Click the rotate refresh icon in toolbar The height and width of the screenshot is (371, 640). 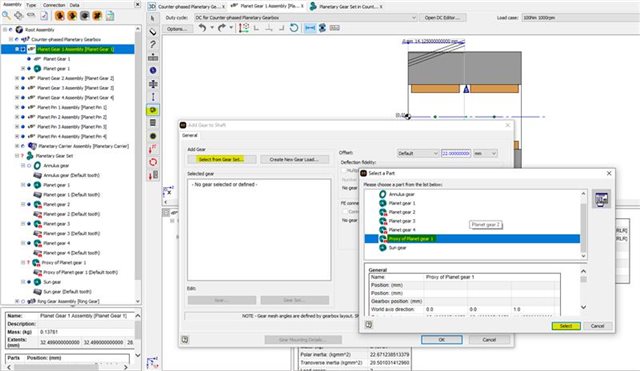[294, 28]
